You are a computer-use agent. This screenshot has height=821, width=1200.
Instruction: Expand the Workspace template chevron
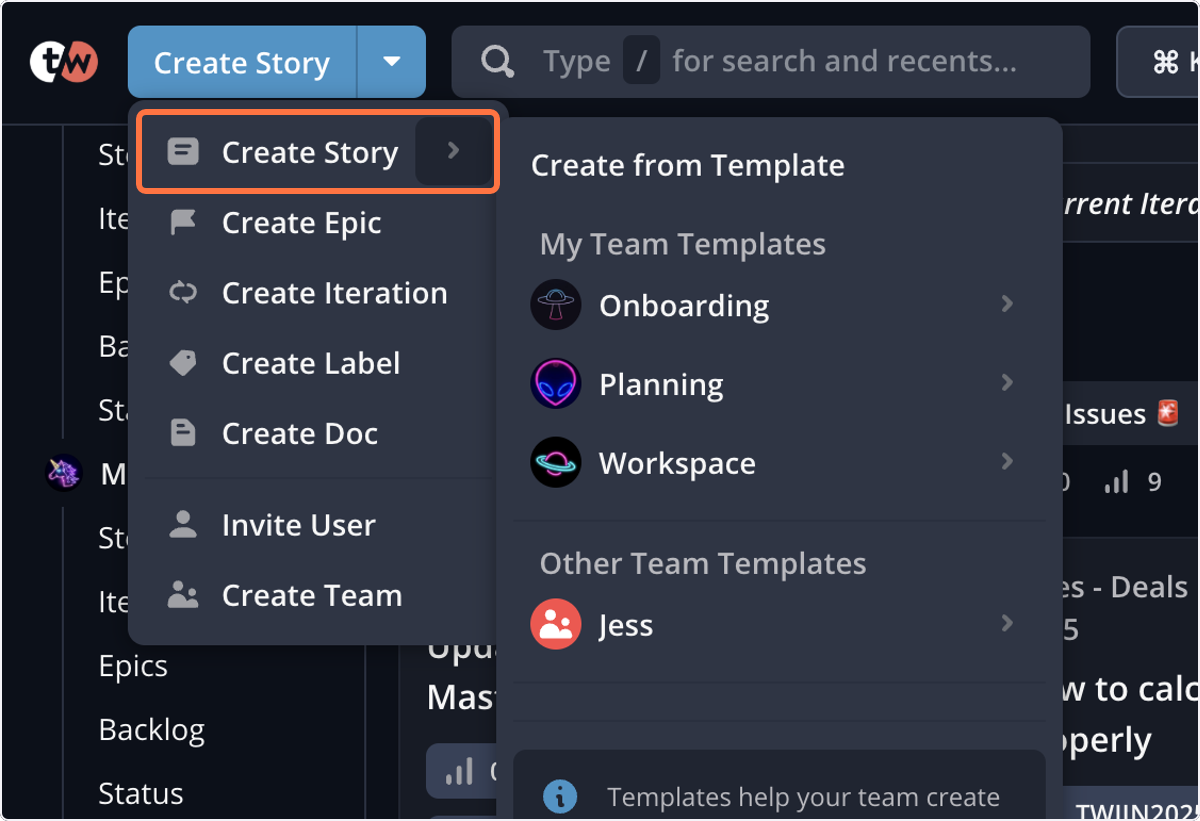1007,461
